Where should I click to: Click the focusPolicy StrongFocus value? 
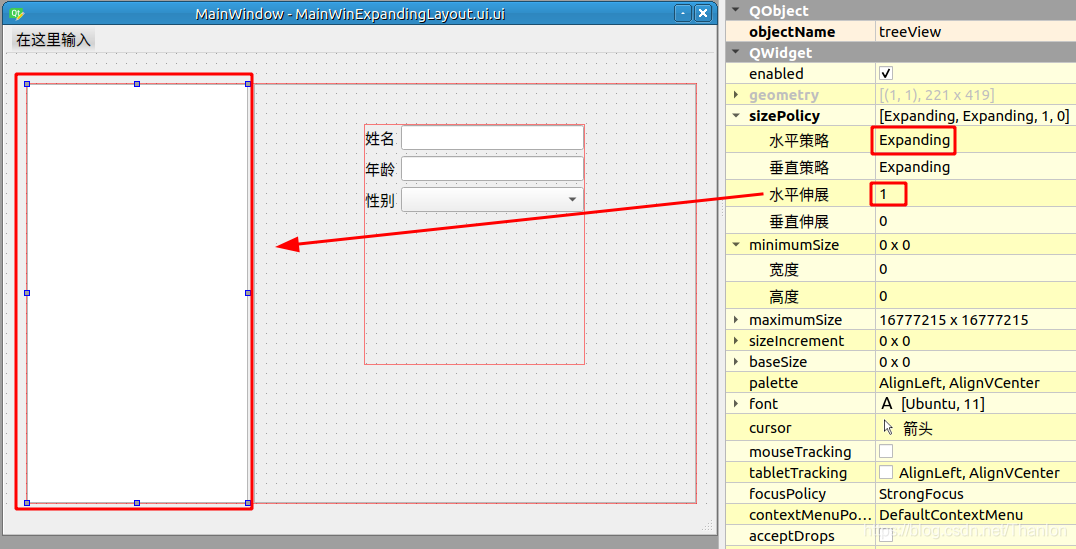click(x=921, y=493)
